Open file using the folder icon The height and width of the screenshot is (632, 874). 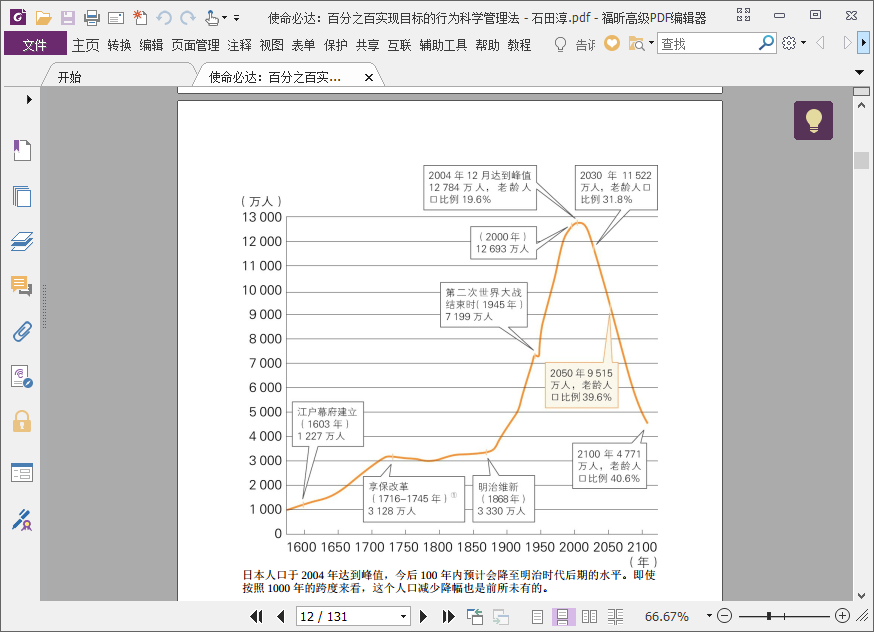tap(43, 18)
